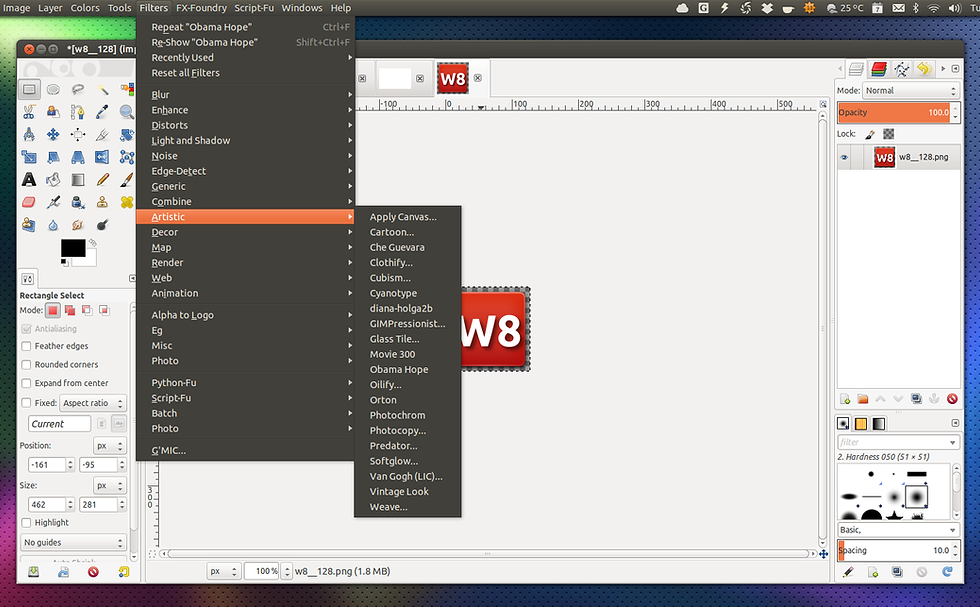Toggle the Fixed checkbox

(x=26, y=403)
